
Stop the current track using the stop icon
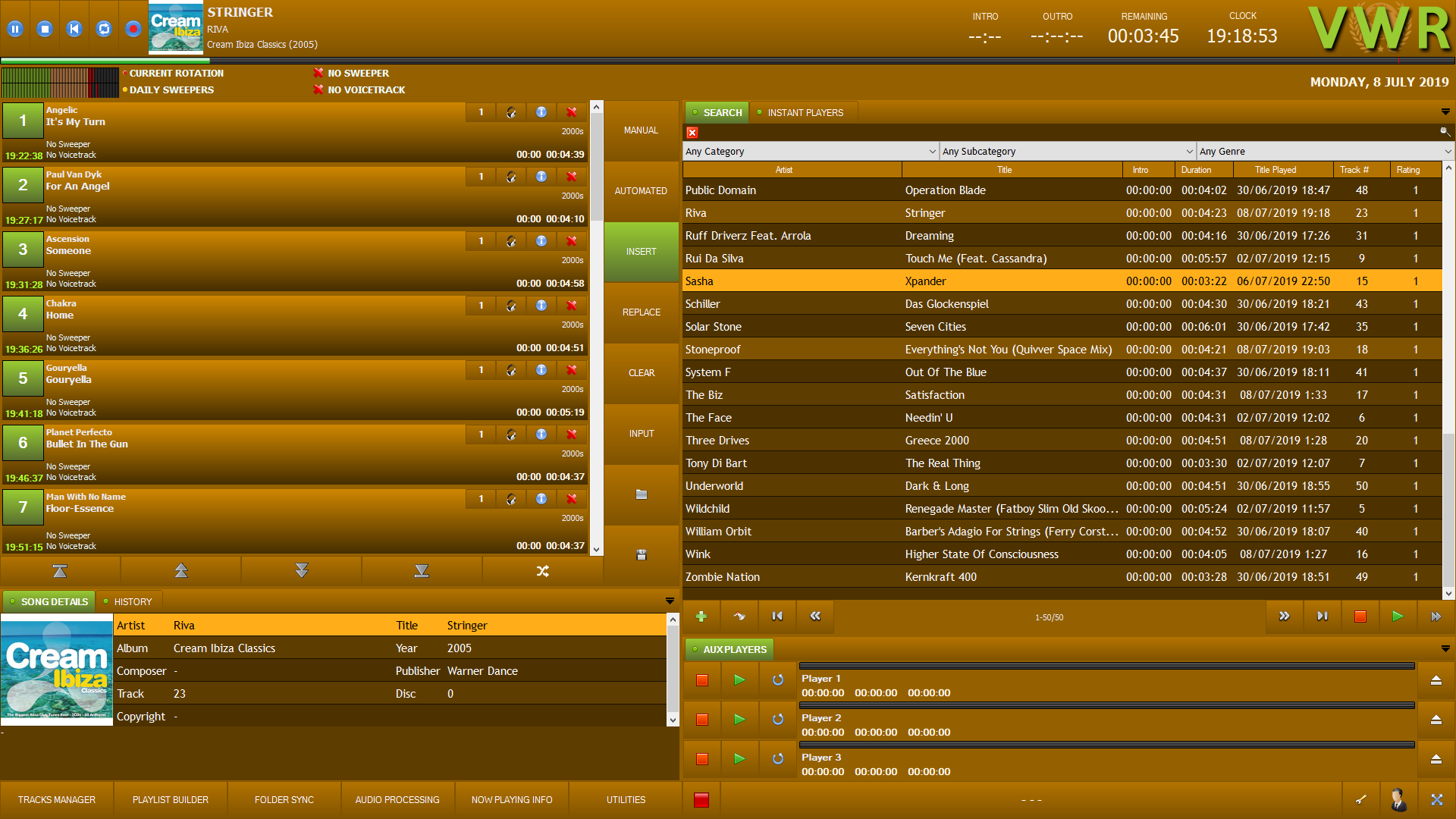pyautogui.click(x=45, y=29)
